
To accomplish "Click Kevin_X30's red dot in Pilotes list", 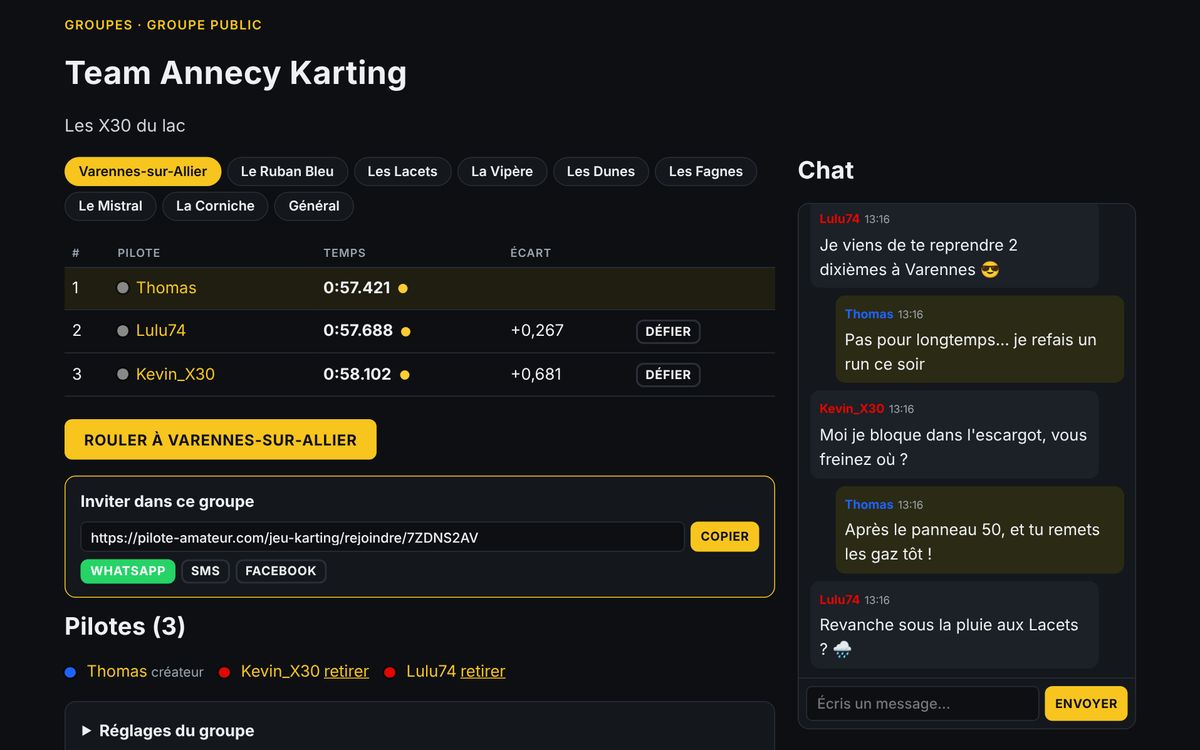I will (x=225, y=672).
